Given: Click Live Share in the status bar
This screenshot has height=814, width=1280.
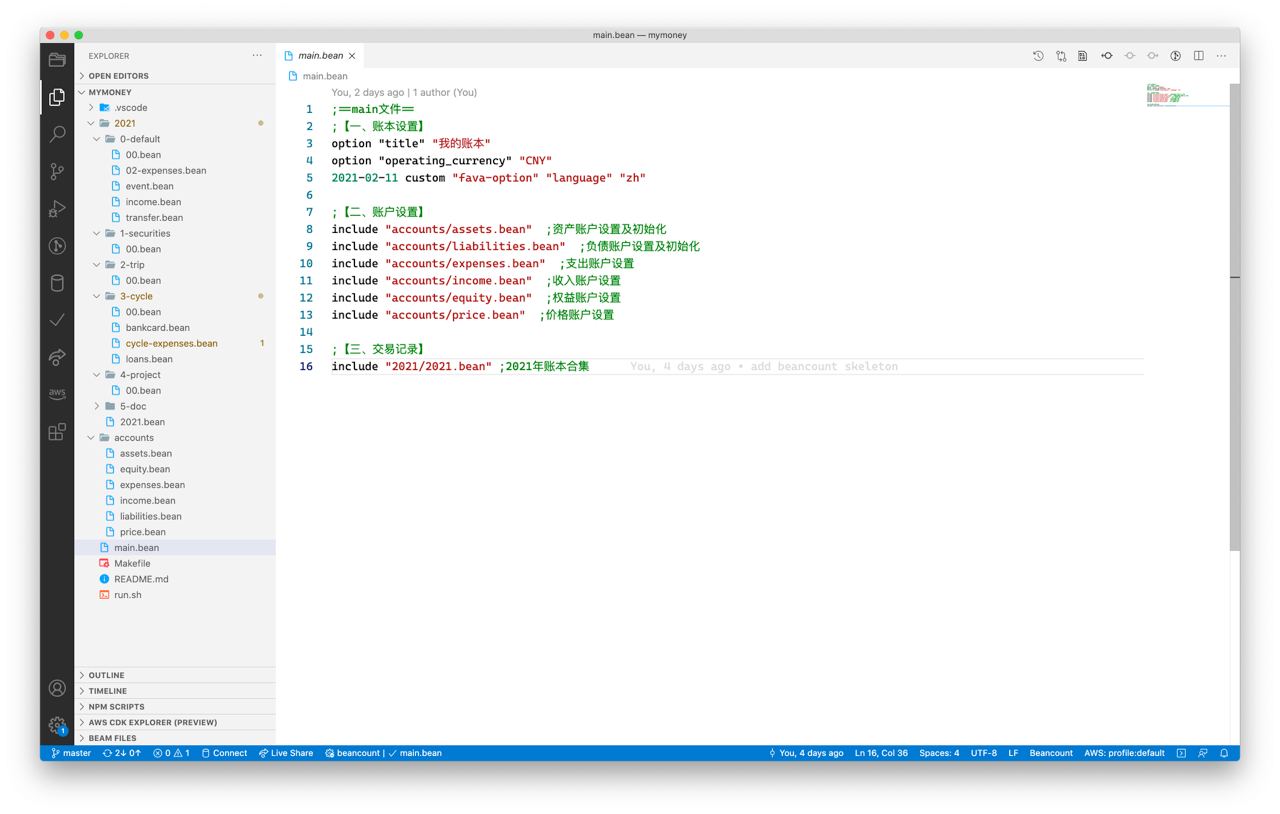Looking at the screenshot, I should pyautogui.click(x=286, y=753).
